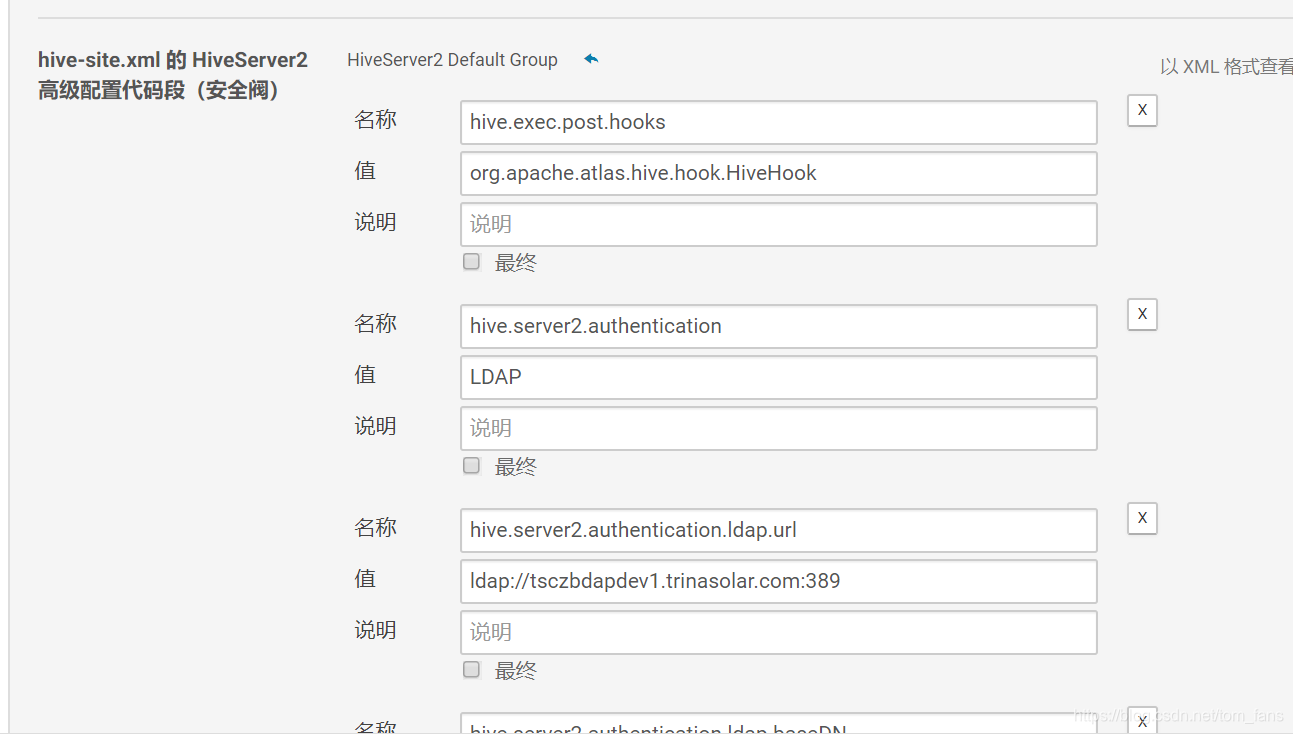This screenshot has width=1293, height=734.
Task: Focus the 说明 field under ldap URL value
Action: click(x=779, y=632)
